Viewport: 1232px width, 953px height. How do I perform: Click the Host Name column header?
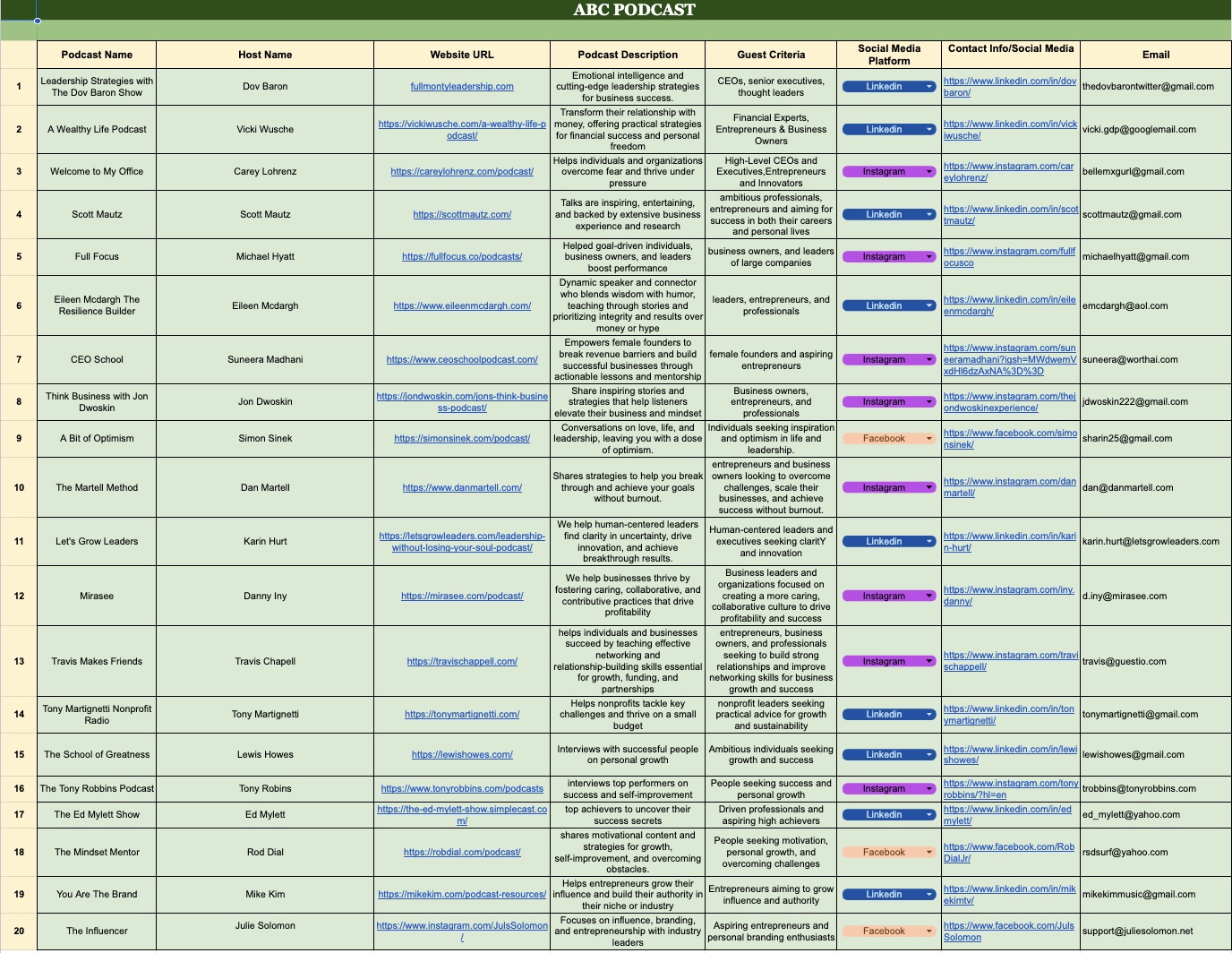click(265, 55)
